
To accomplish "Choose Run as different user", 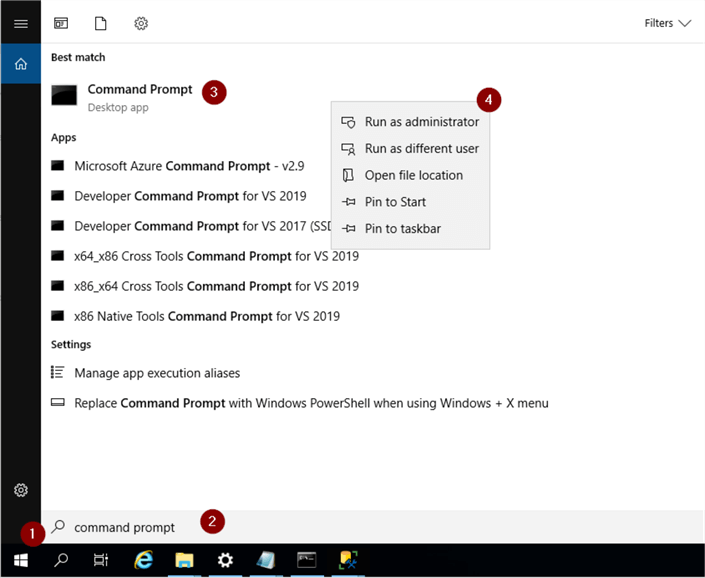I will [x=410, y=149].
